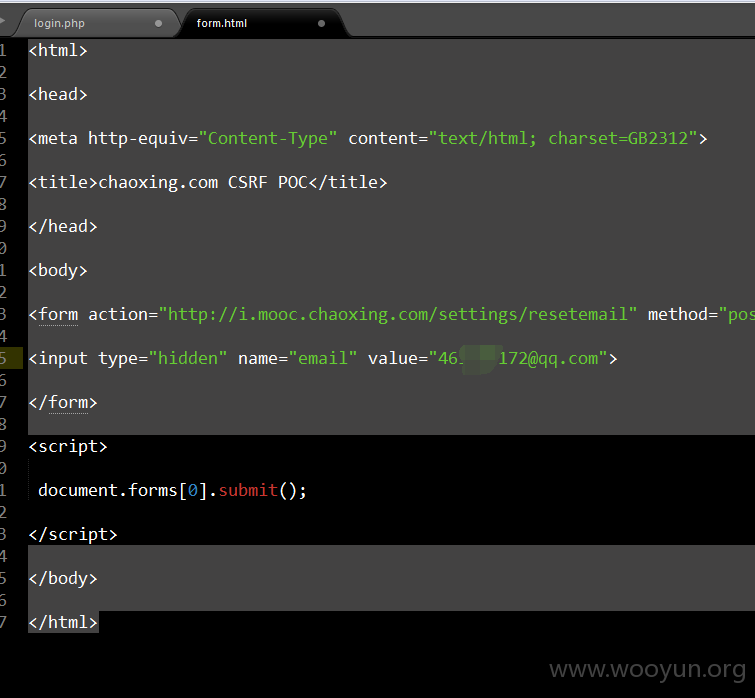The height and width of the screenshot is (698, 755).
Task: Click the tab scroll-left arrow
Action: (x=2, y=21)
